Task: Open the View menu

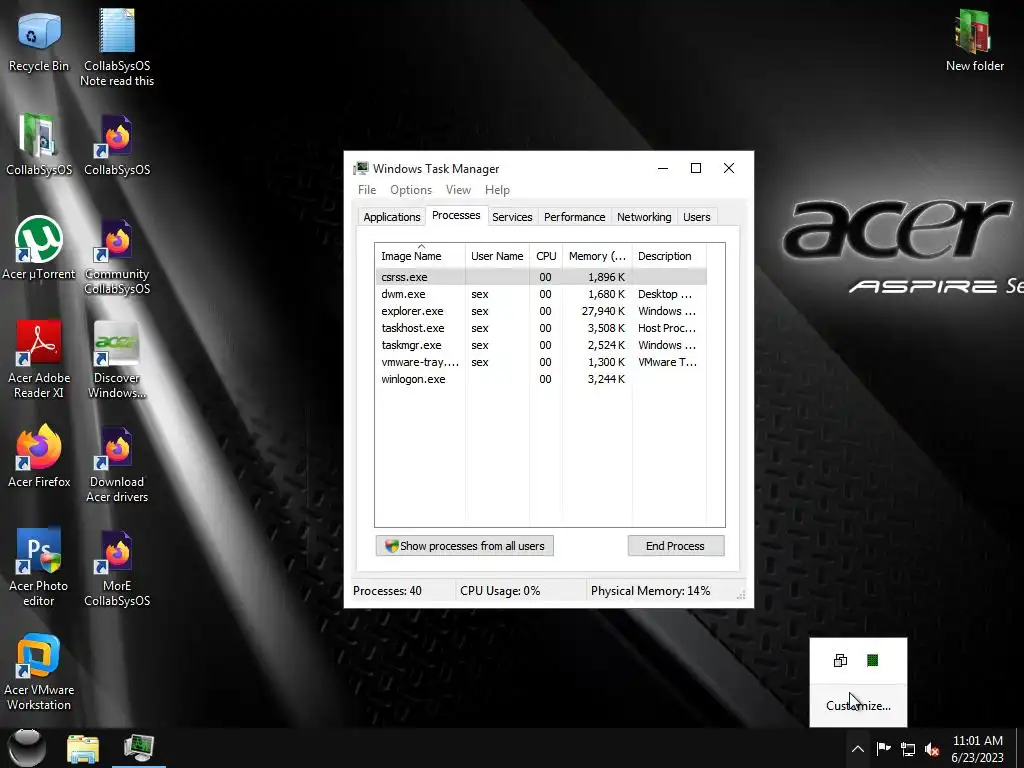Action: coord(458,190)
